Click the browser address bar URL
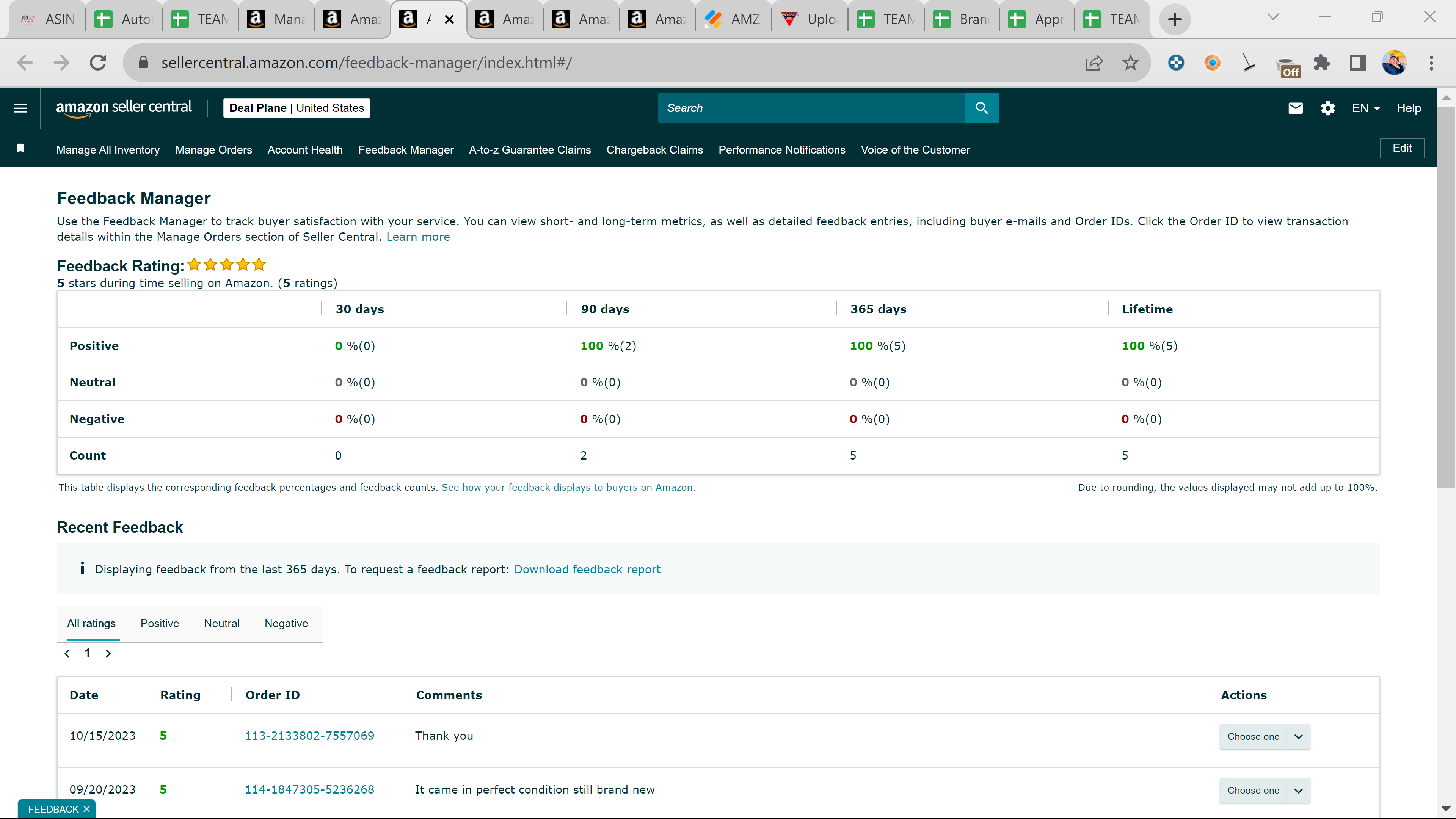Viewport: 1456px width, 819px height. tap(367, 63)
